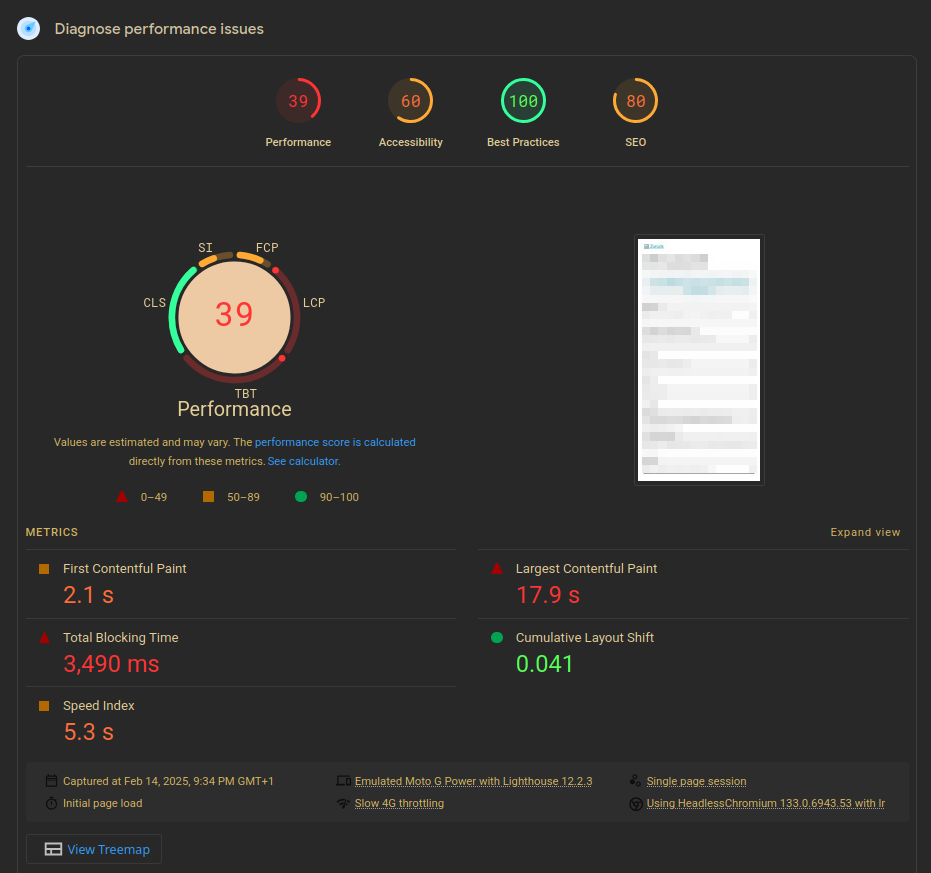Click 'Initial page load' text
The height and width of the screenshot is (873, 931).
tap(103, 804)
